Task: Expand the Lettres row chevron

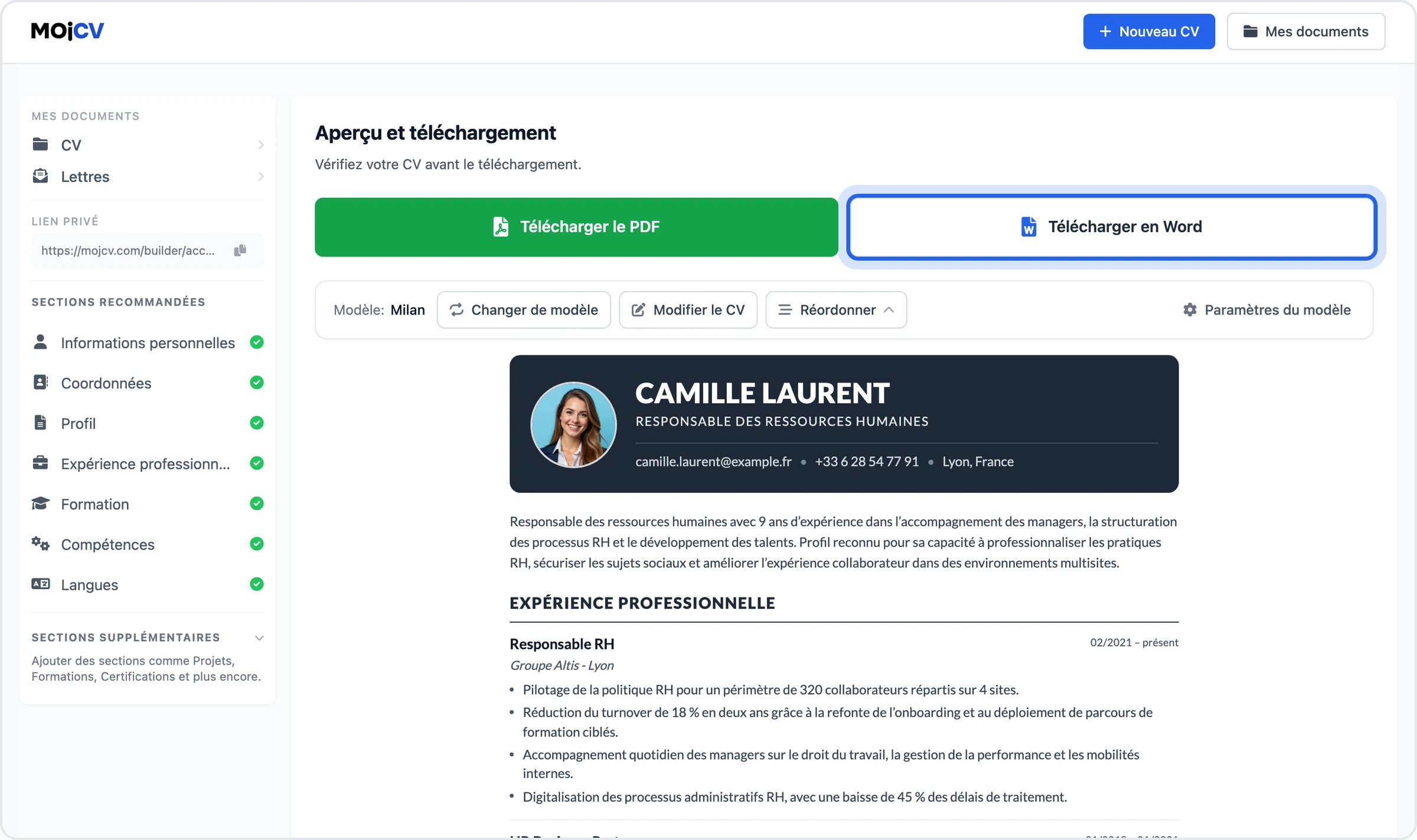Action: (x=260, y=177)
